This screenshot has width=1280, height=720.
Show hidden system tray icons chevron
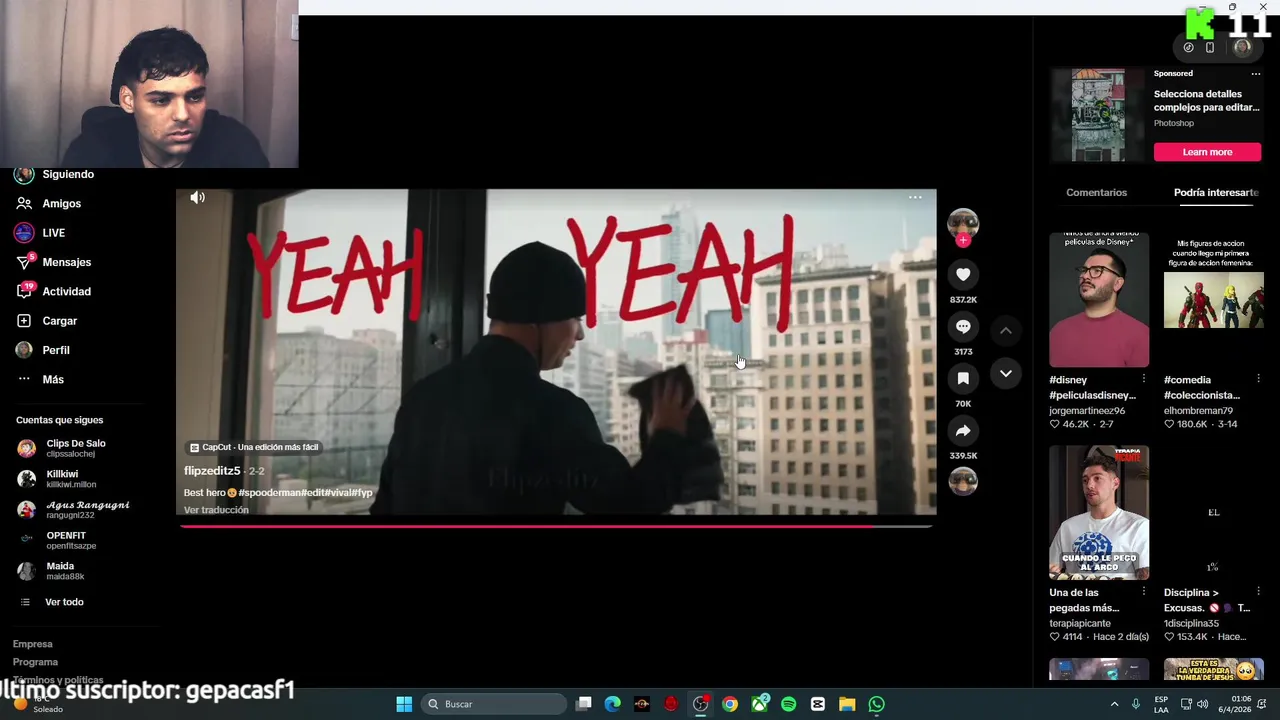(x=1114, y=704)
